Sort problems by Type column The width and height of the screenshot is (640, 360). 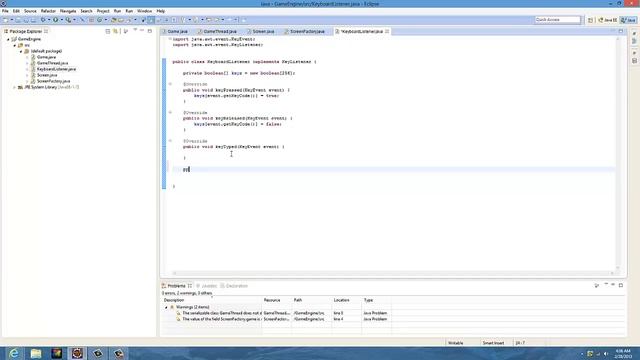pos(376,300)
